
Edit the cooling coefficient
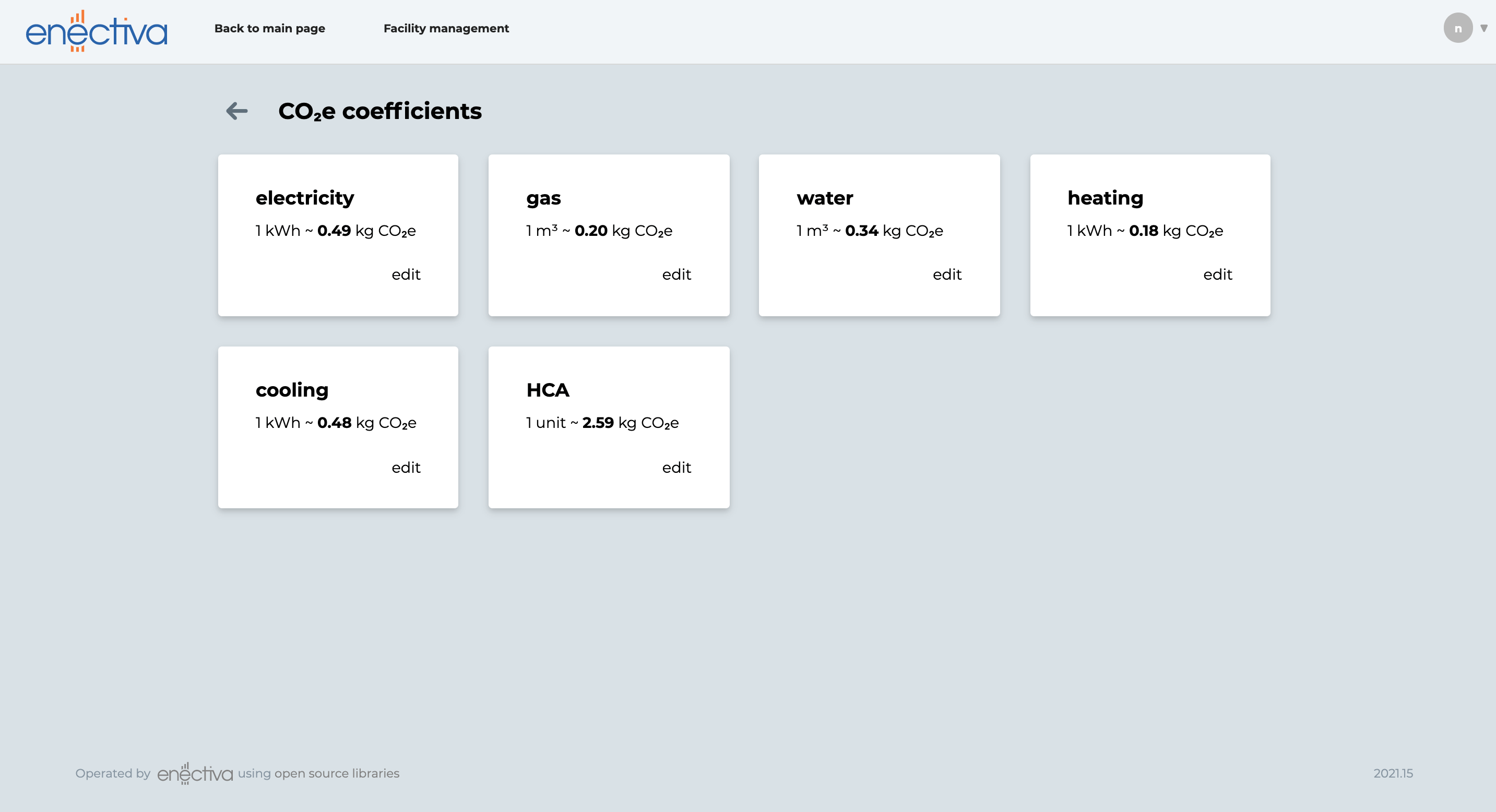pyautogui.click(x=406, y=467)
